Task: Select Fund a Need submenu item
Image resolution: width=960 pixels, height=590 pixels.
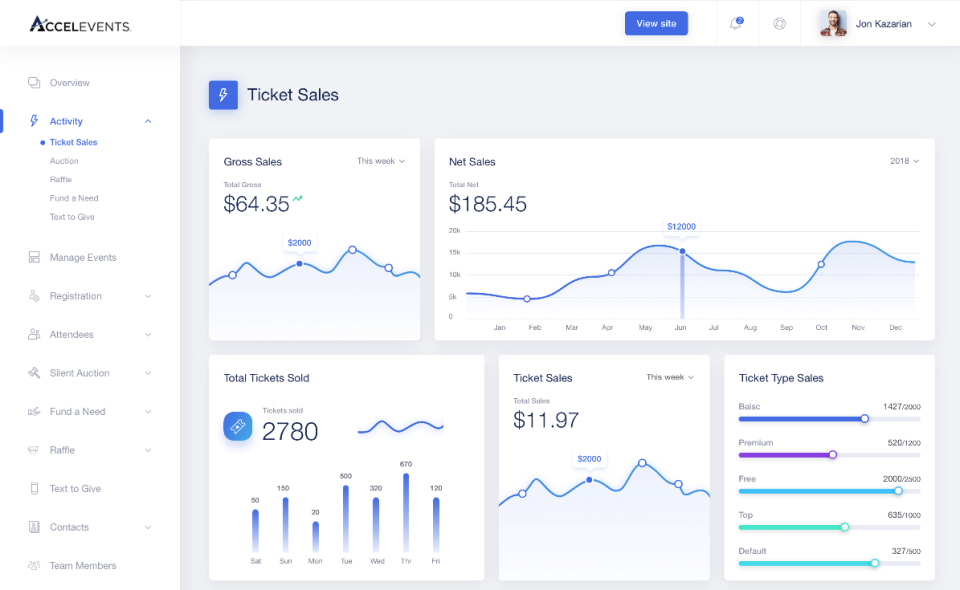Action: (74, 198)
